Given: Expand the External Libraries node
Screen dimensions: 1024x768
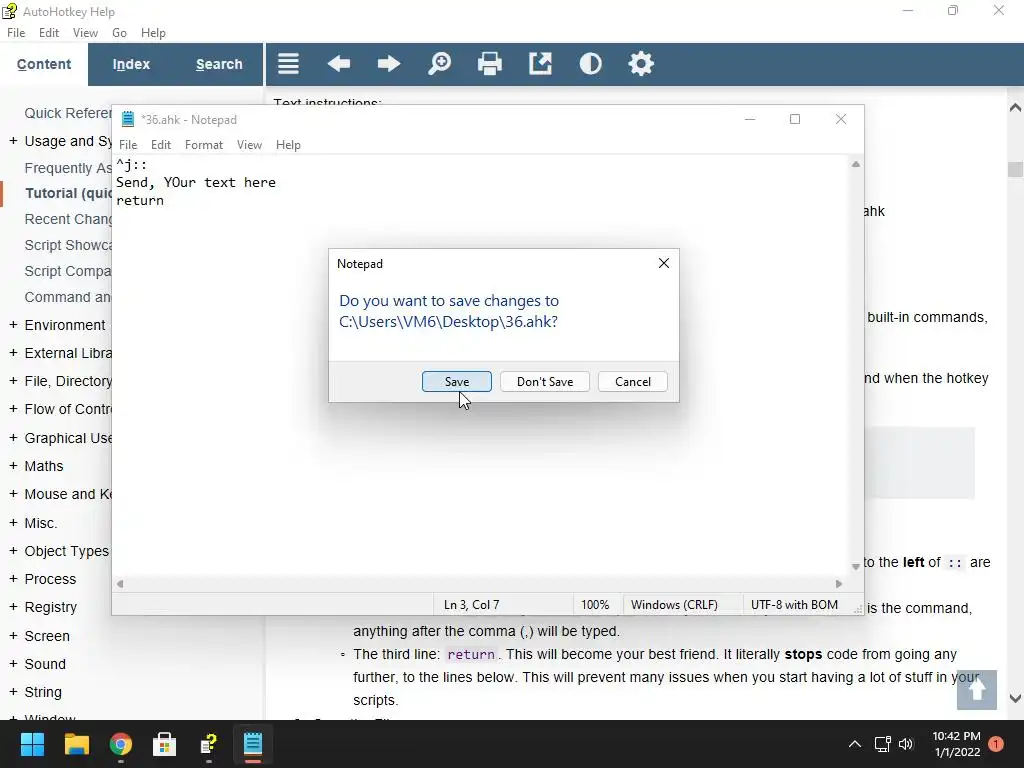Looking at the screenshot, I should tap(13, 353).
